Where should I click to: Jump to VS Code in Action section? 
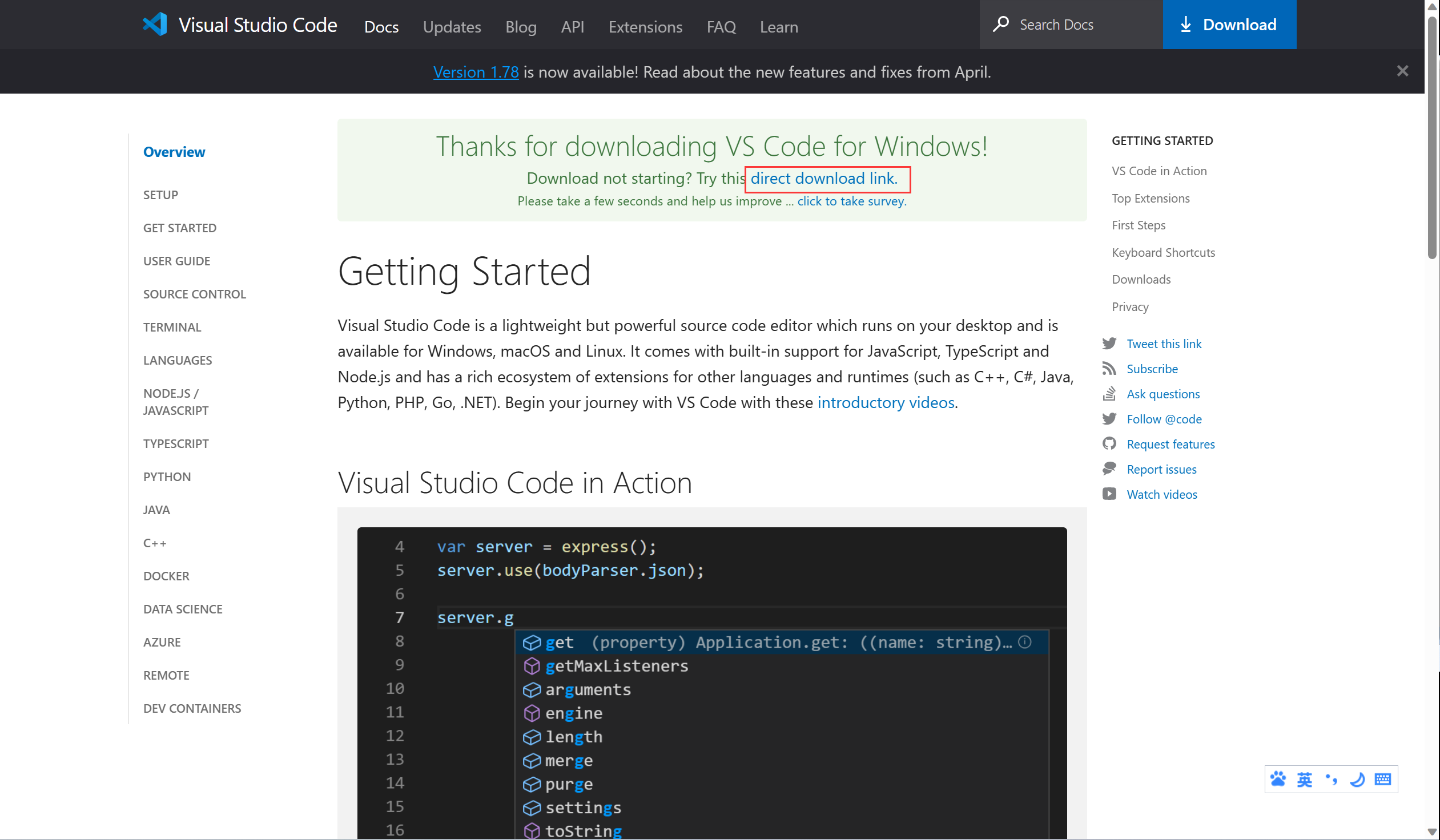pyautogui.click(x=1159, y=171)
